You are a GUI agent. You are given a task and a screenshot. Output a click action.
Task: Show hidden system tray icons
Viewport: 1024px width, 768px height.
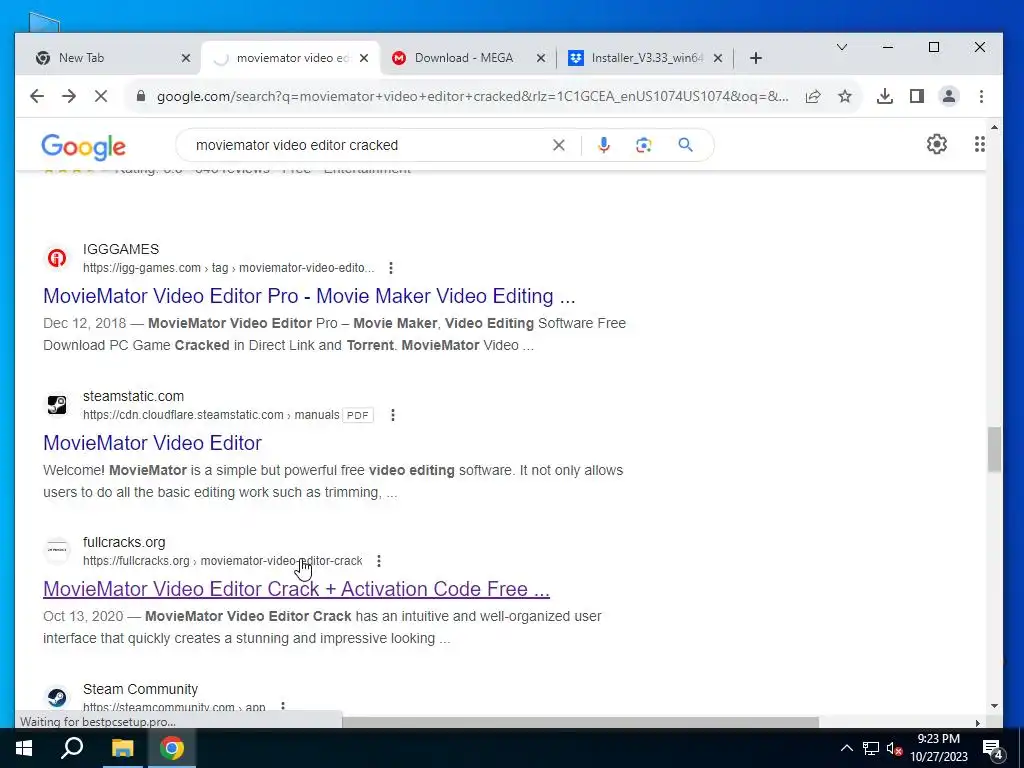click(x=846, y=748)
